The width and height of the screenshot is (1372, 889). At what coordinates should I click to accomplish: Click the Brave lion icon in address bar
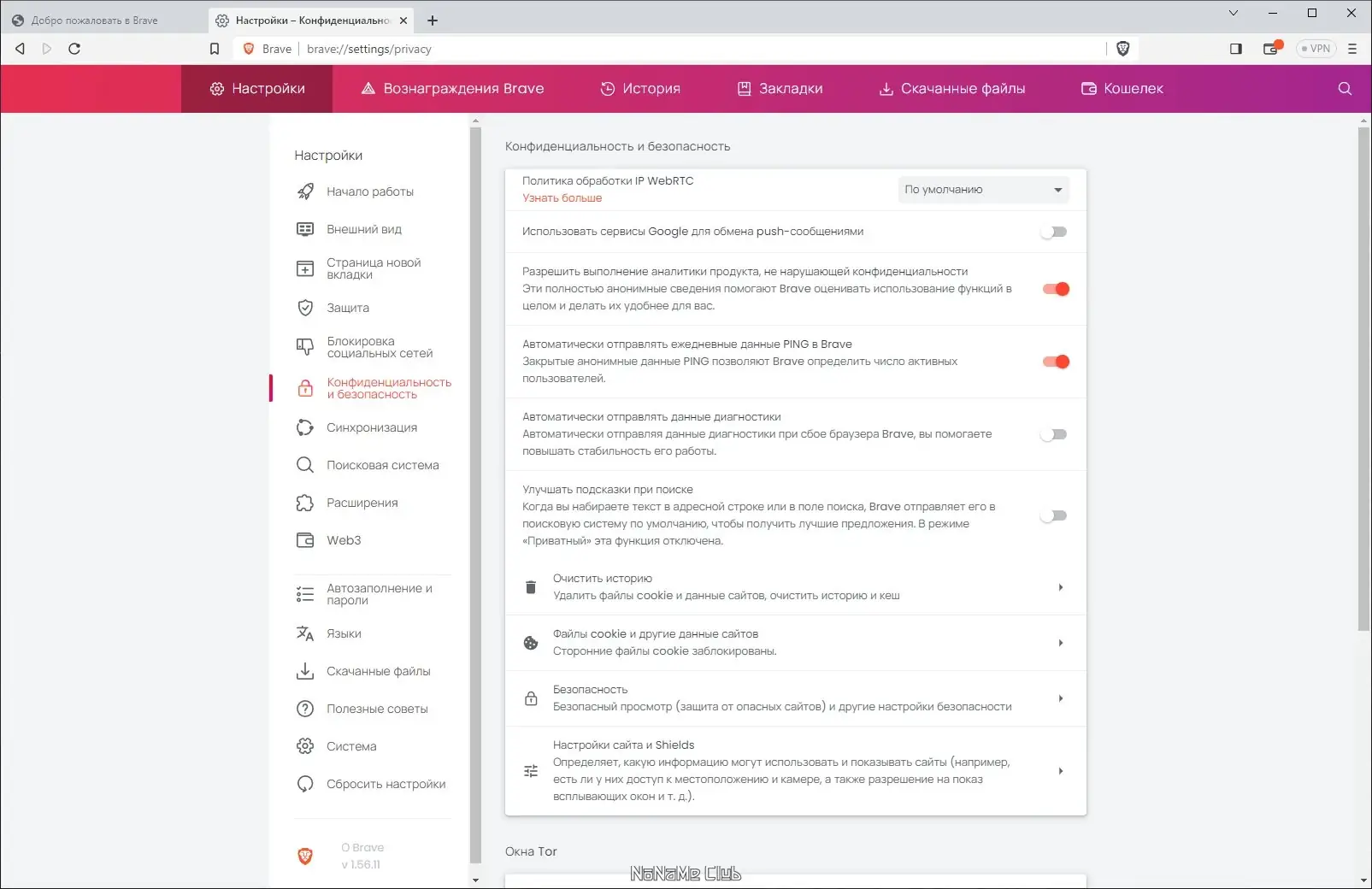pos(249,49)
